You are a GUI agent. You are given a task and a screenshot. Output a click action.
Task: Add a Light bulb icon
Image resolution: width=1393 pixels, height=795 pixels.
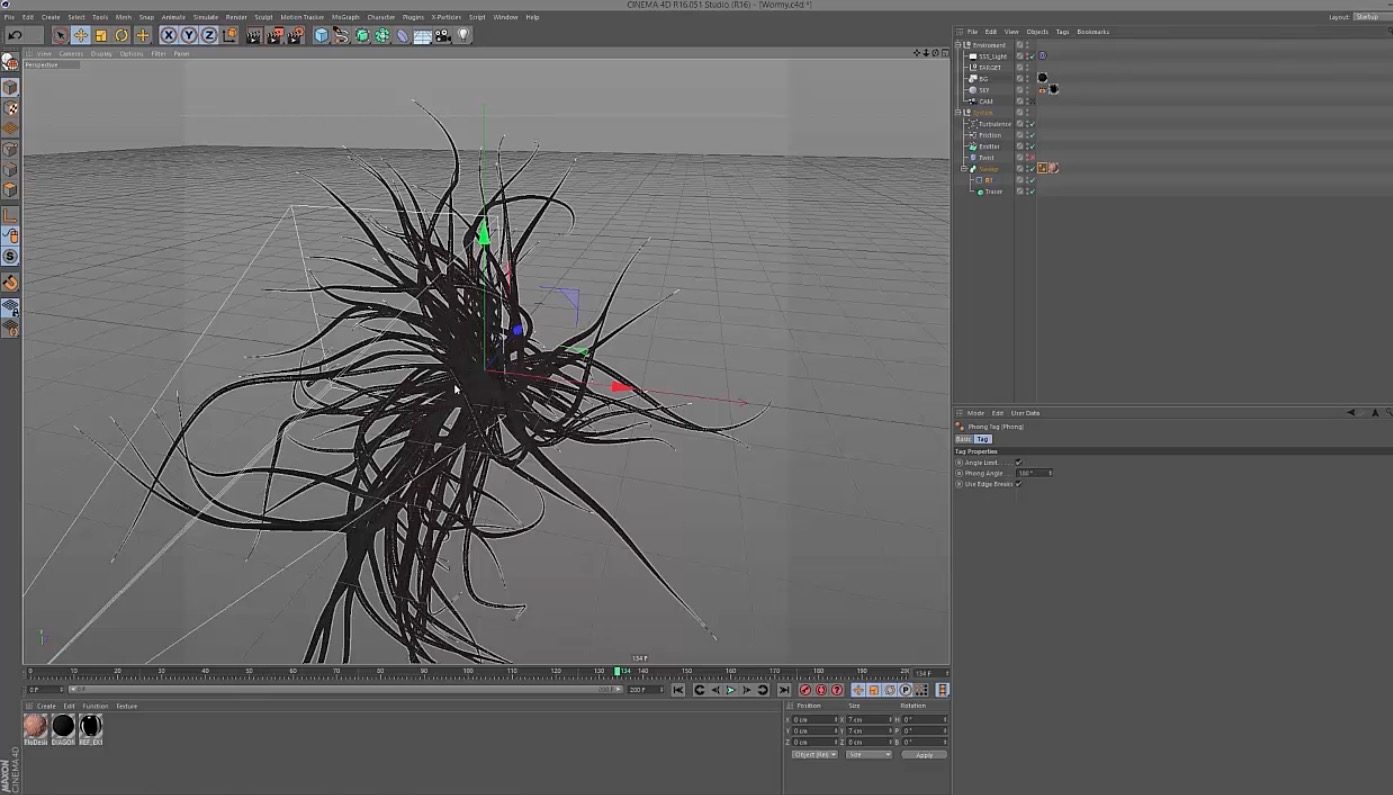point(463,35)
